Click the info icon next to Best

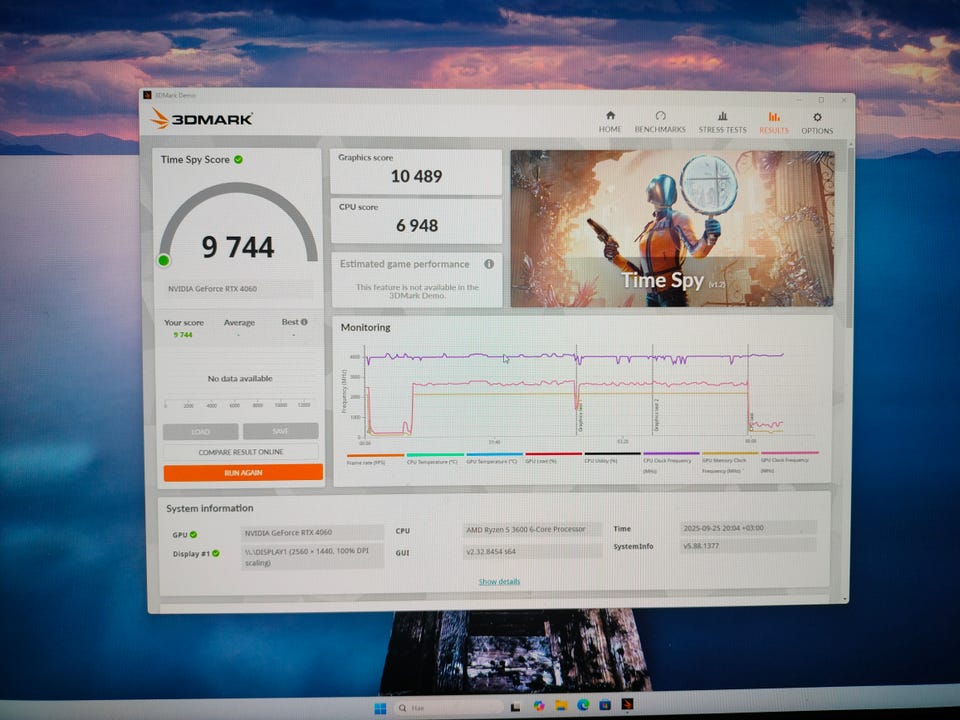304,321
